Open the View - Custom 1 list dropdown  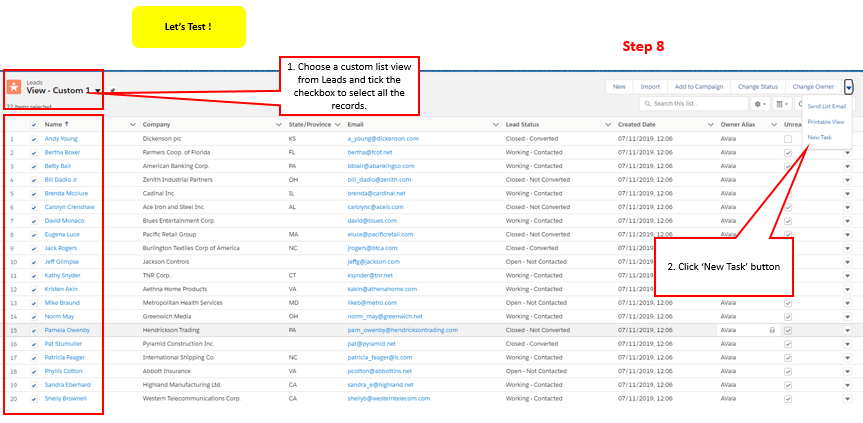(x=98, y=91)
